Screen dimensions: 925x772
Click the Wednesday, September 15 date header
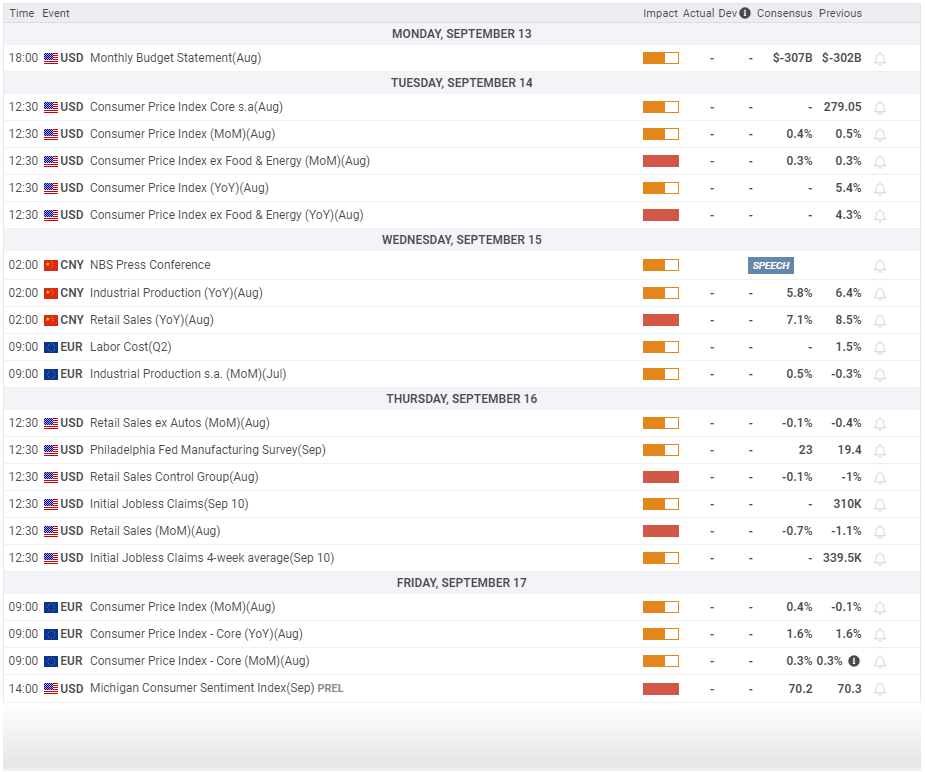click(462, 239)
